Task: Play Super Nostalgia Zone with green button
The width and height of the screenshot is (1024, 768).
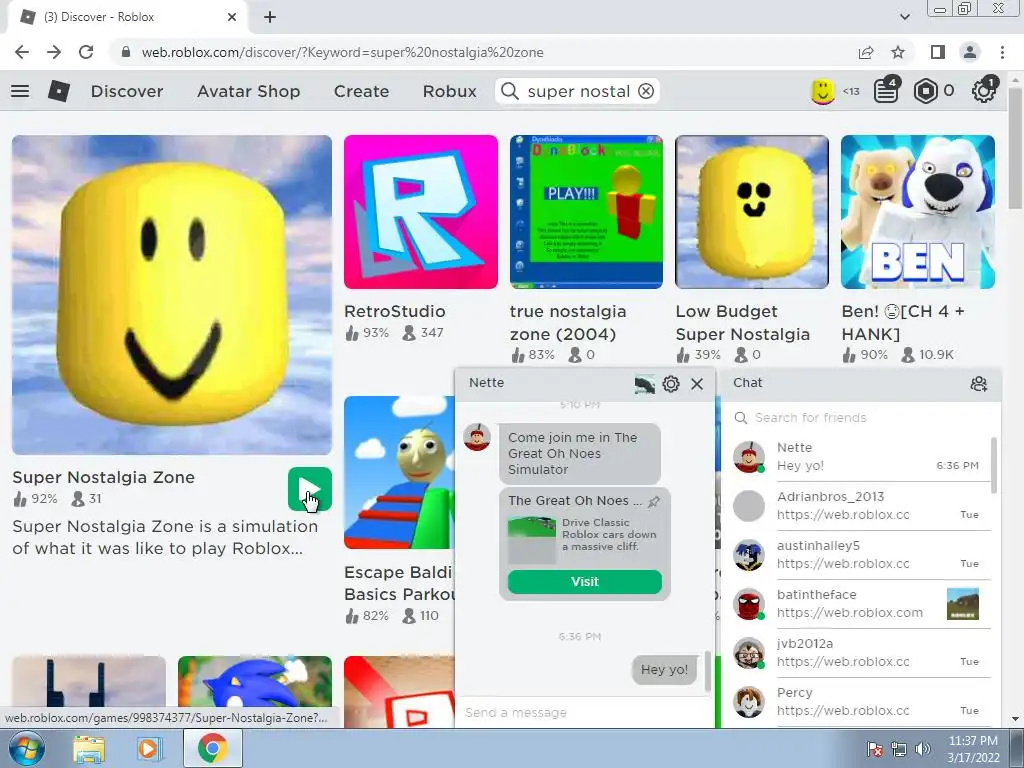Action: [x=310, y=489]
